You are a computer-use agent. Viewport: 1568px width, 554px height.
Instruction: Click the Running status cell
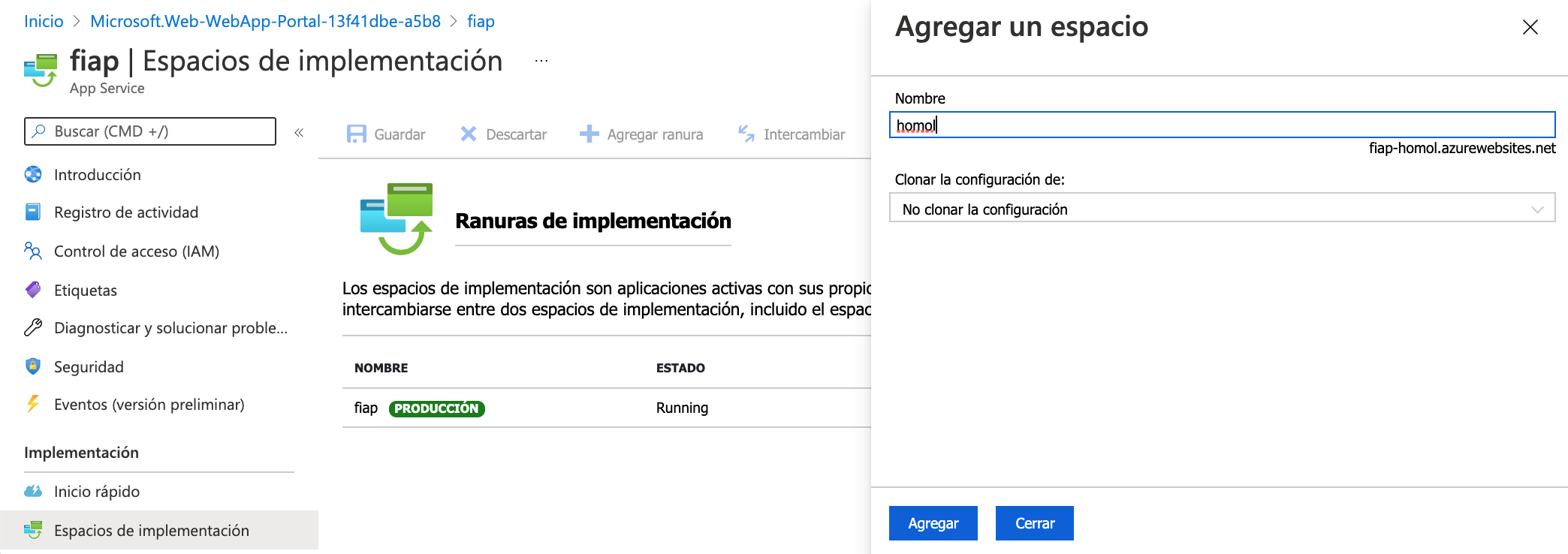tap(682, 408)
